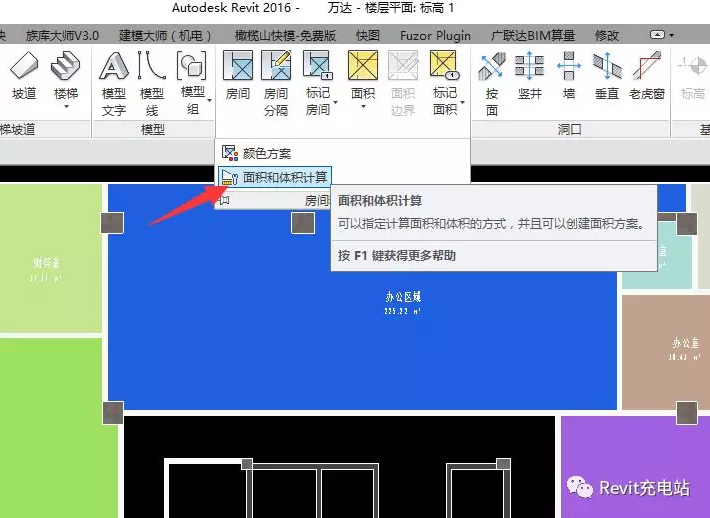
Task: Open the 面积 dropdown arrow
Action: [x=363, y=107]
